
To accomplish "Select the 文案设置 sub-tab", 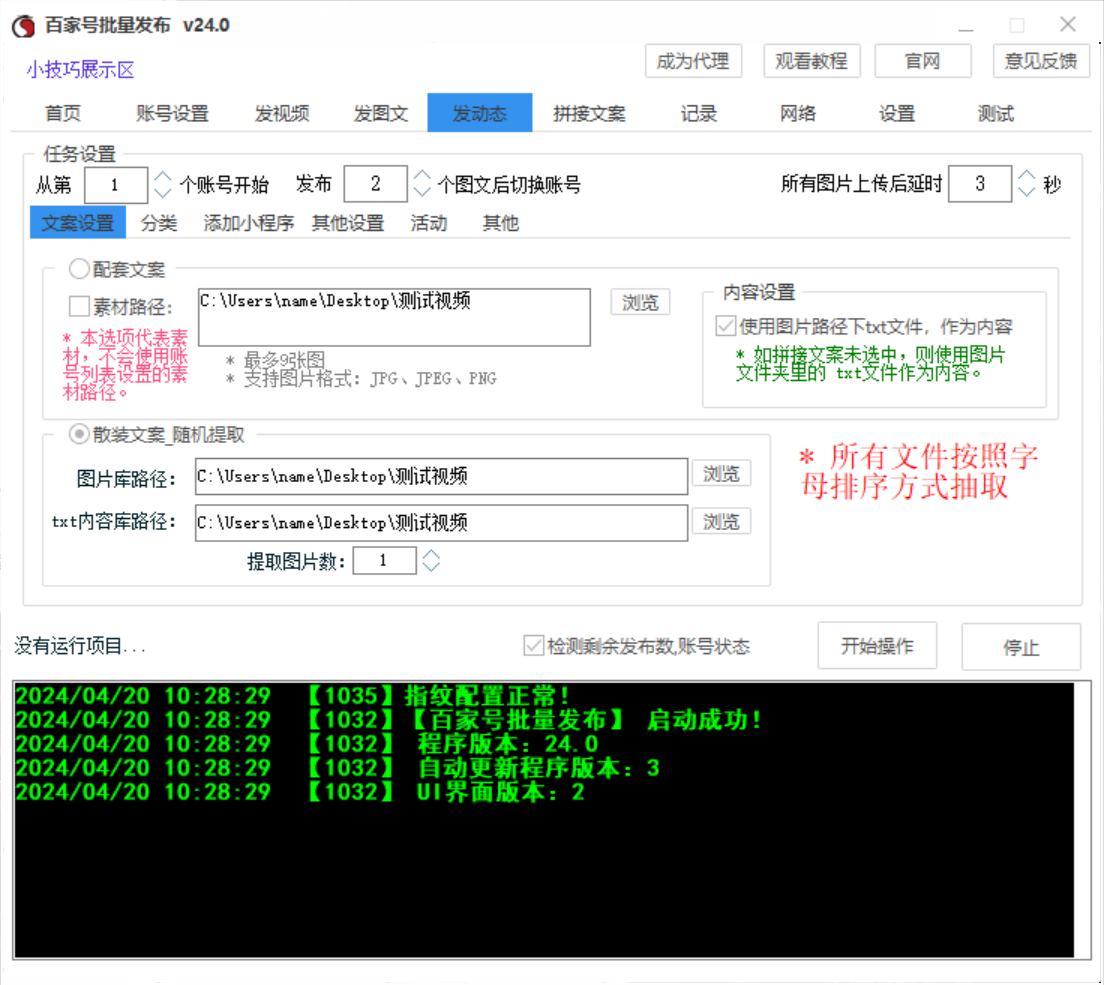I will [x=77, y=222].
